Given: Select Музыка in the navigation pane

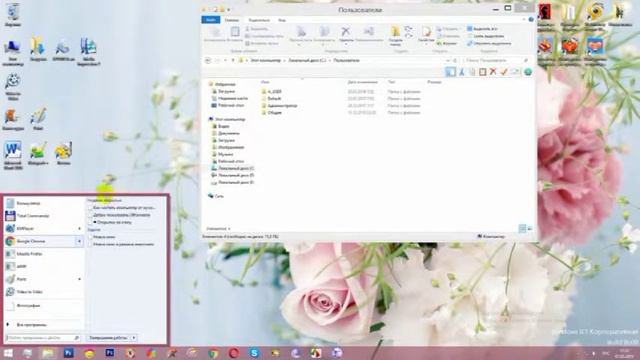Looking at the screenshot, I should pos(222,154).
